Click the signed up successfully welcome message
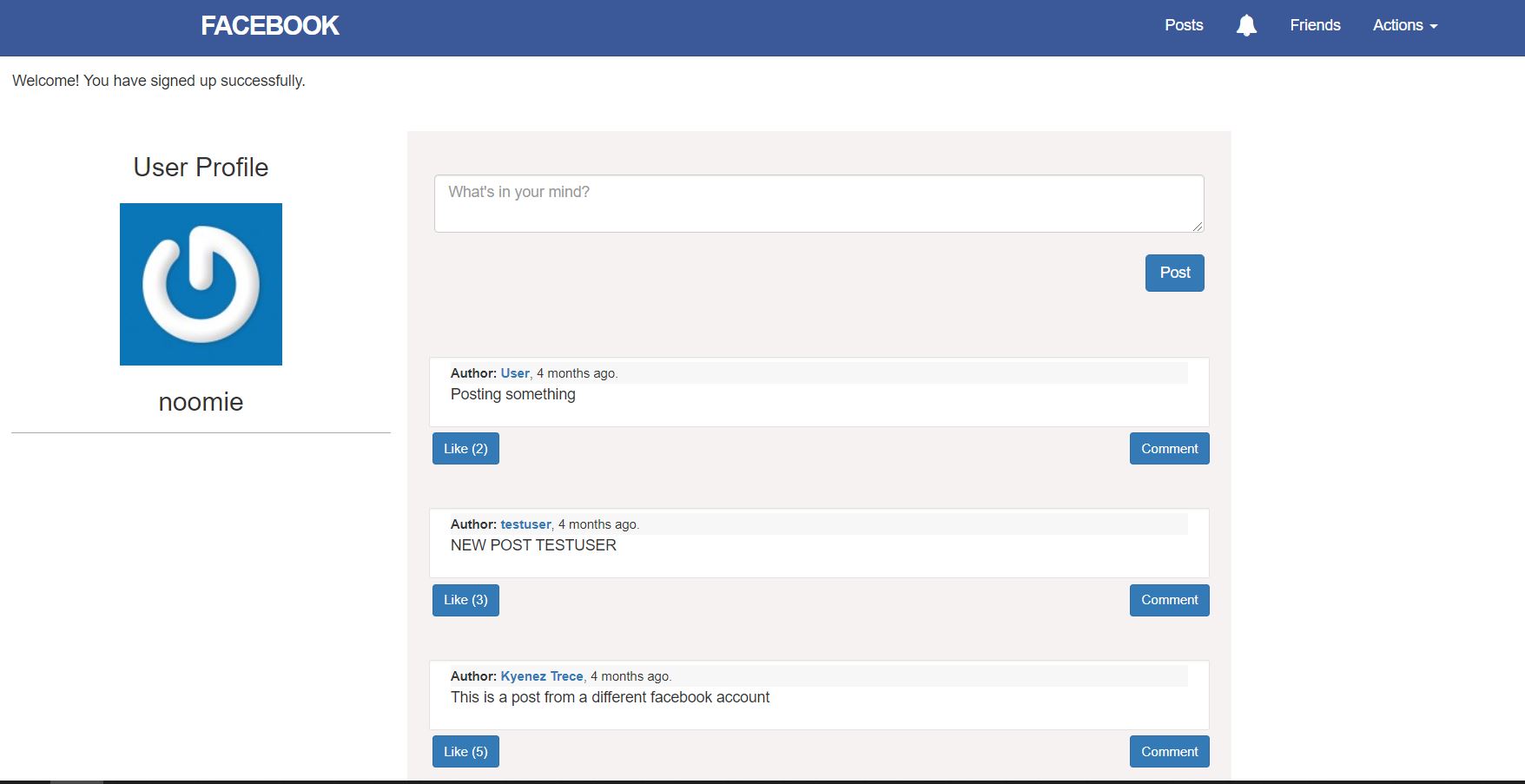 click(x=159, y=81)
